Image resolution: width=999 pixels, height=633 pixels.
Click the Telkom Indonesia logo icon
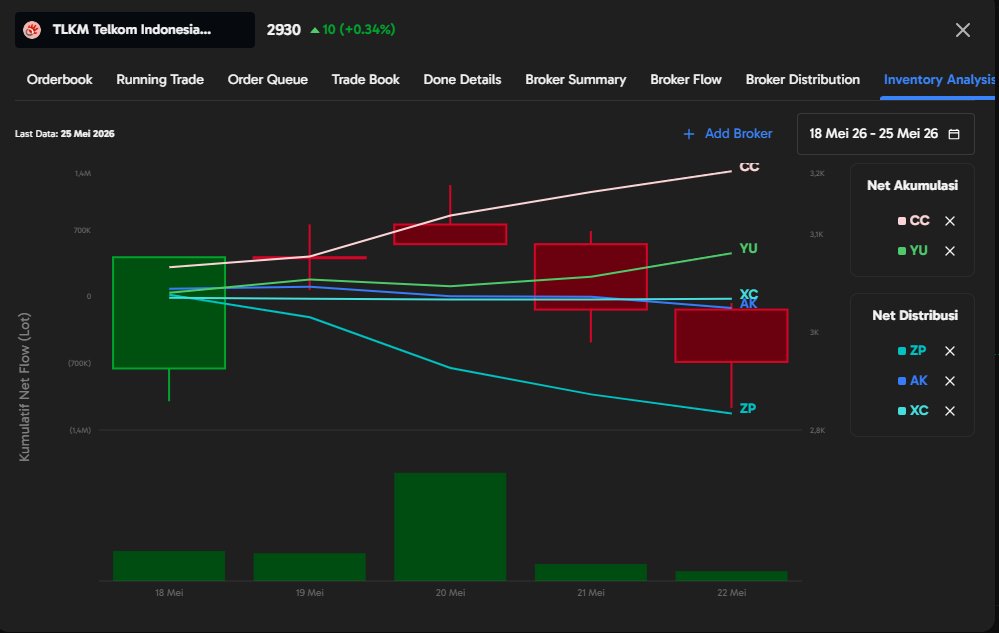coord(32,30)
